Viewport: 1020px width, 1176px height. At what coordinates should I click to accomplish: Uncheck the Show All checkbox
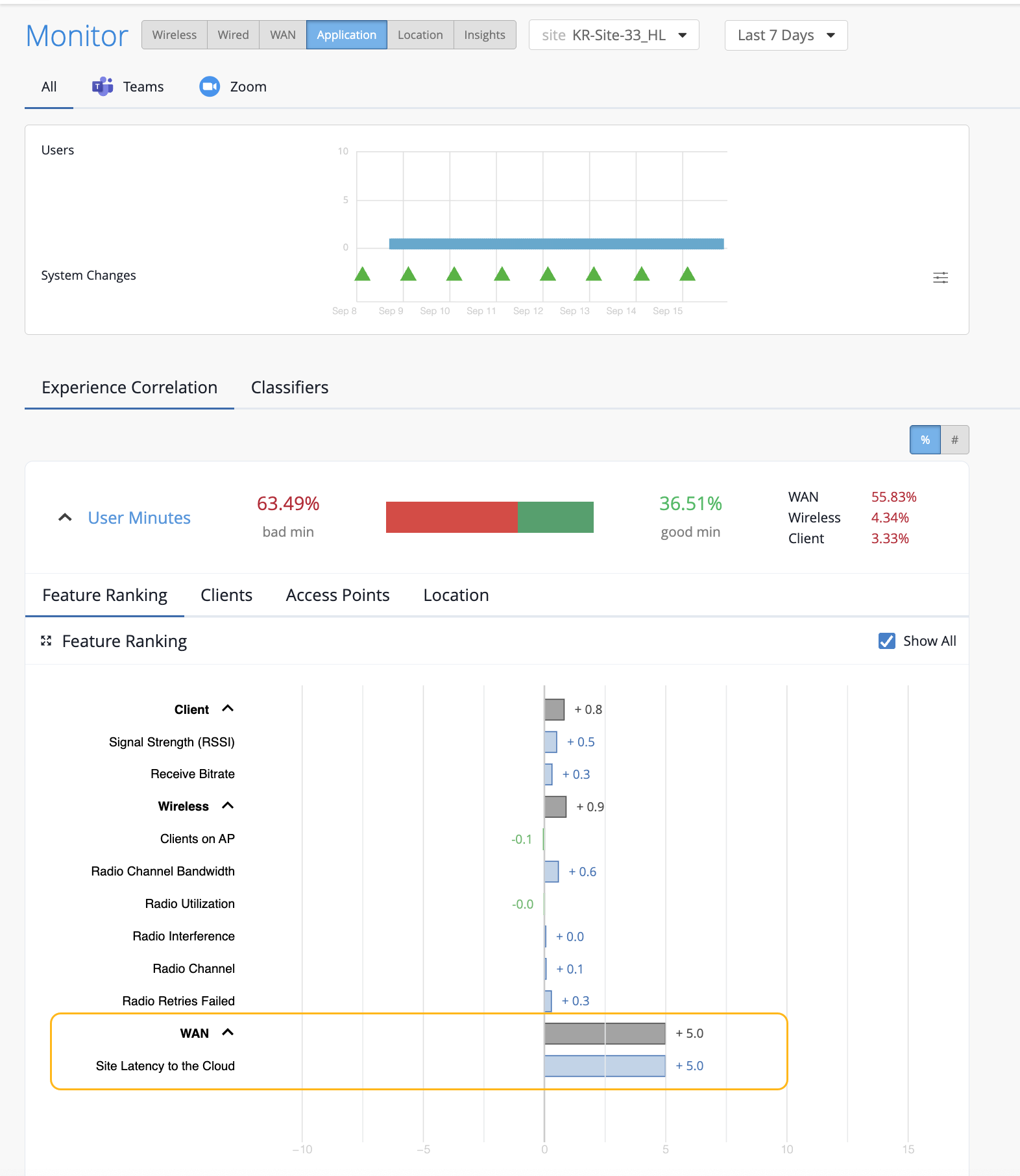pyautogui.click(x=886, y=641)
